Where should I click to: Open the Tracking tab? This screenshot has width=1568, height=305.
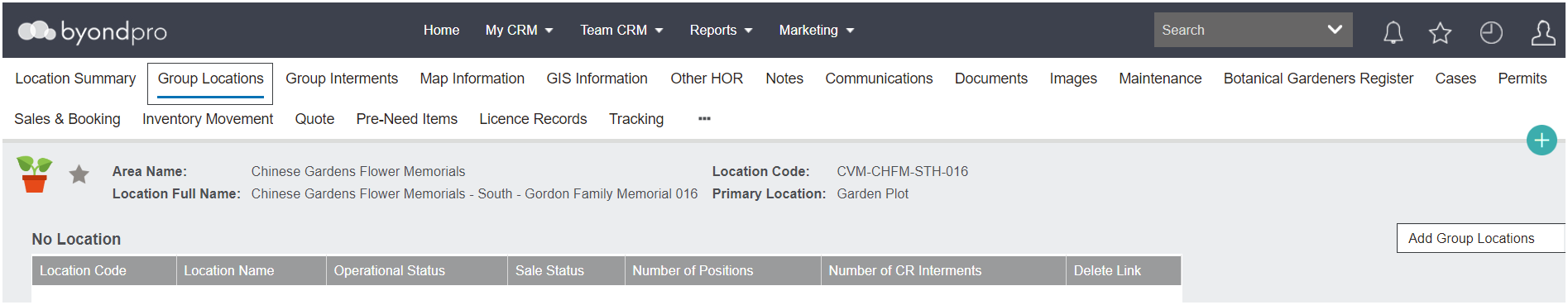tap(636, 119)
